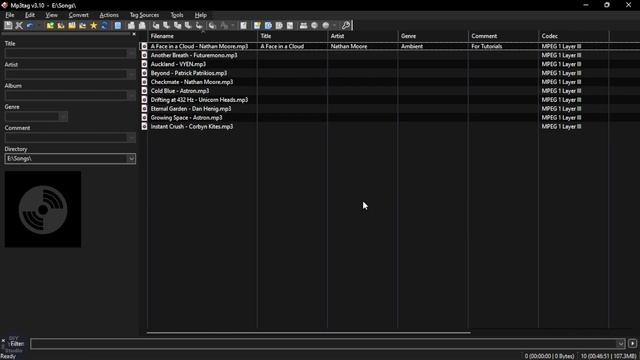Close the filter bar with its X
This screenshot has height=360, width=640.
(x=3, y=340)
